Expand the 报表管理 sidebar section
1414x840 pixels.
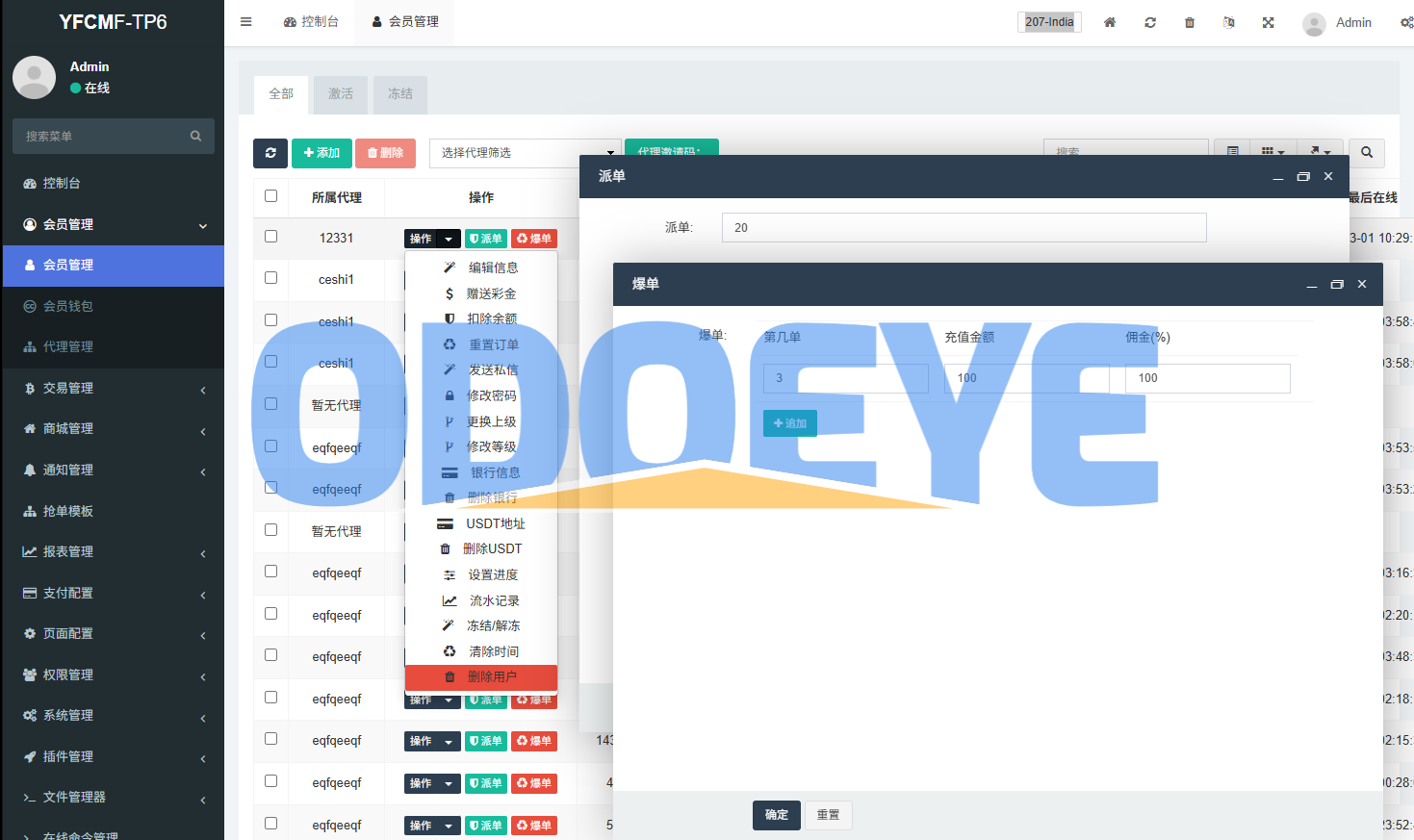tap(113, 551)
